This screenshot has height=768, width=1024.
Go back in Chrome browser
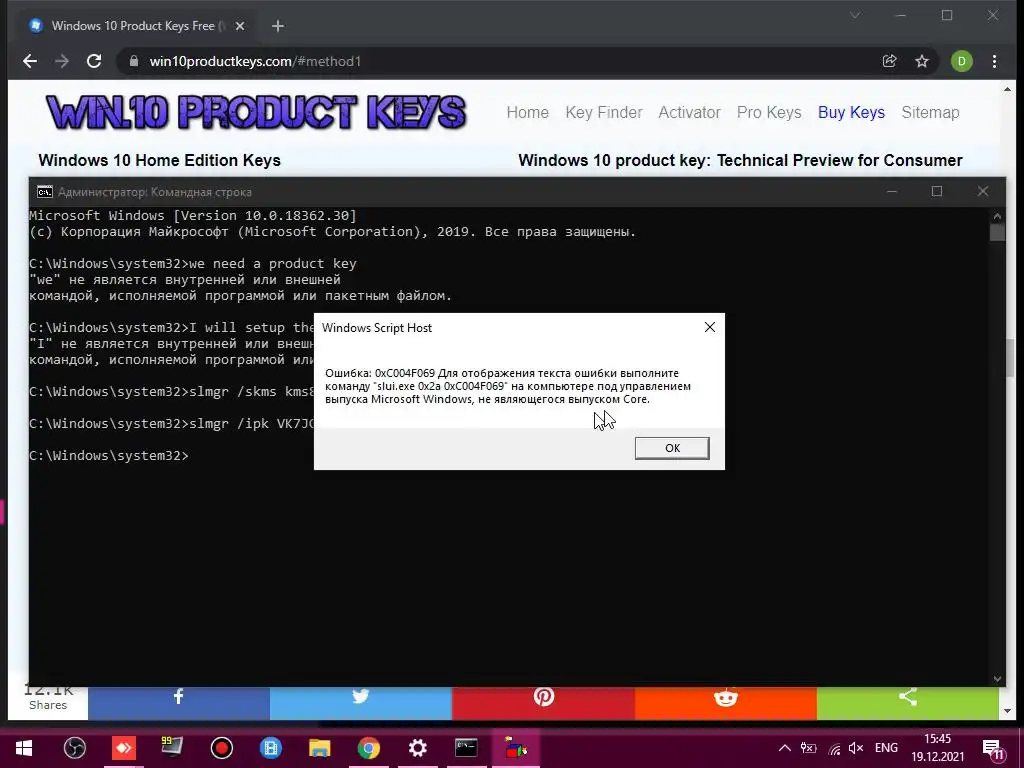(x=30, y=61)
